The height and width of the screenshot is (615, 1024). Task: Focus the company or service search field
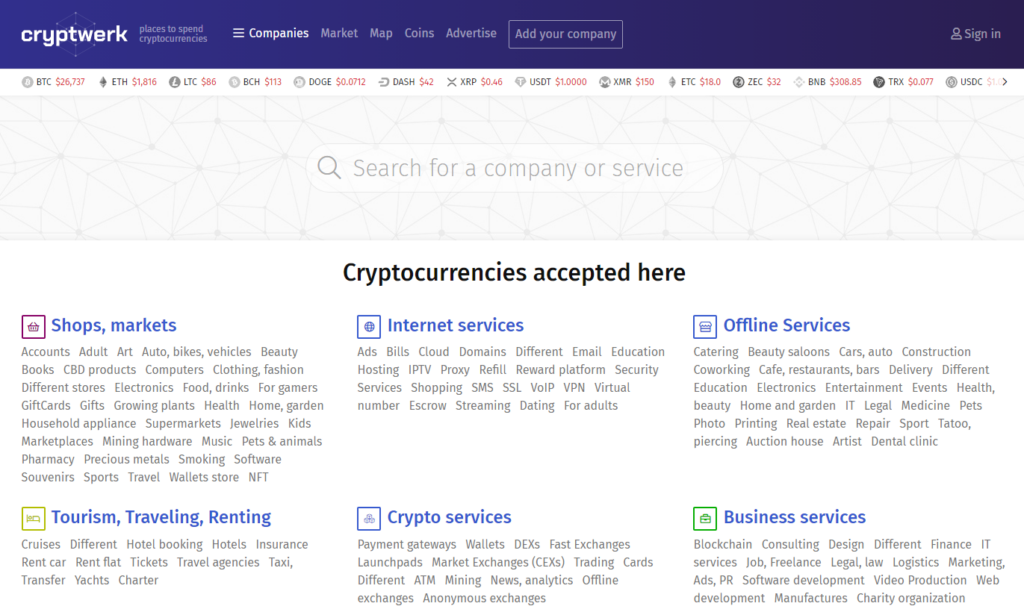[x=515, y=168]
